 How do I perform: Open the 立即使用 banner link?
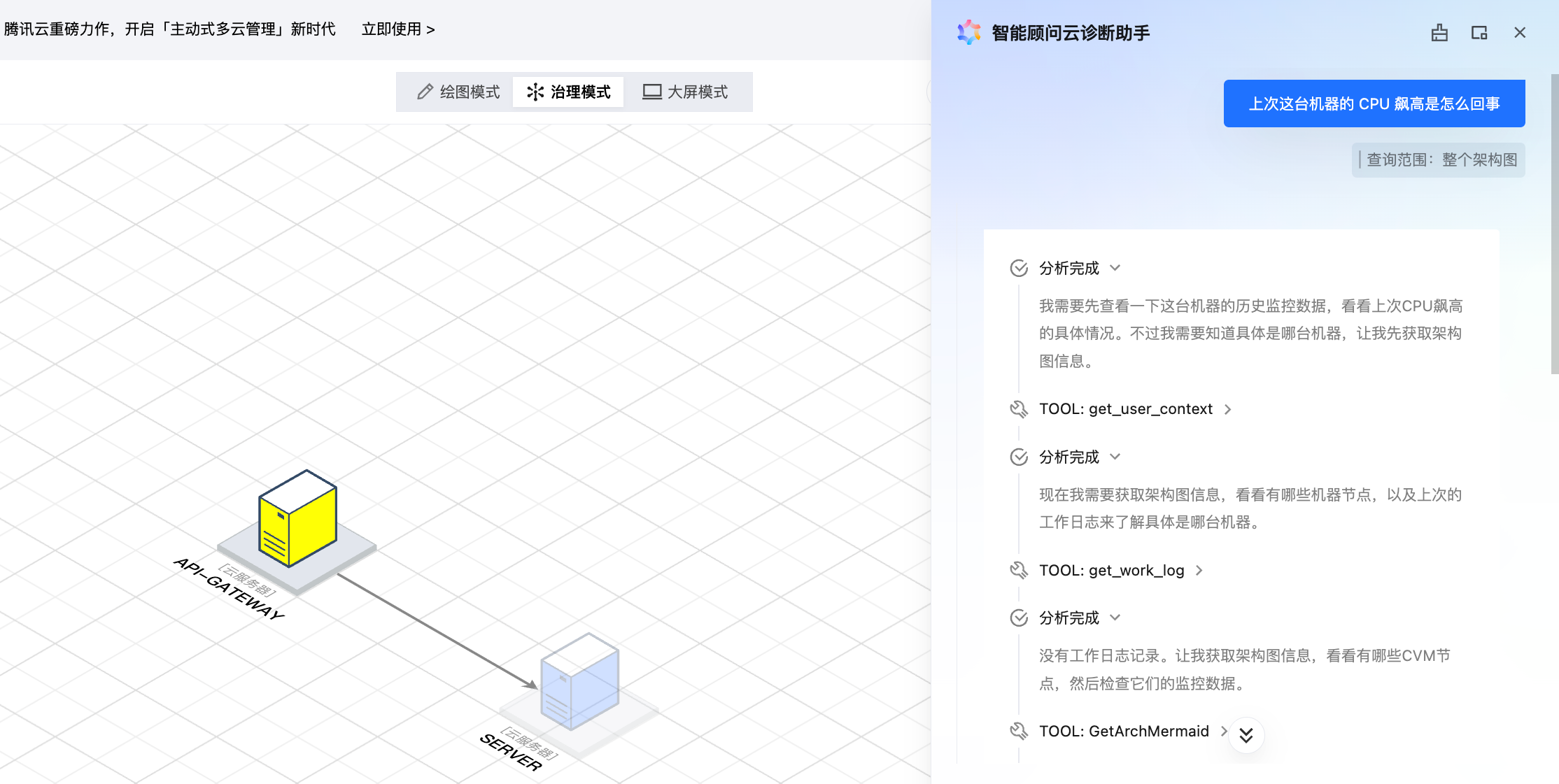[397, 29]
